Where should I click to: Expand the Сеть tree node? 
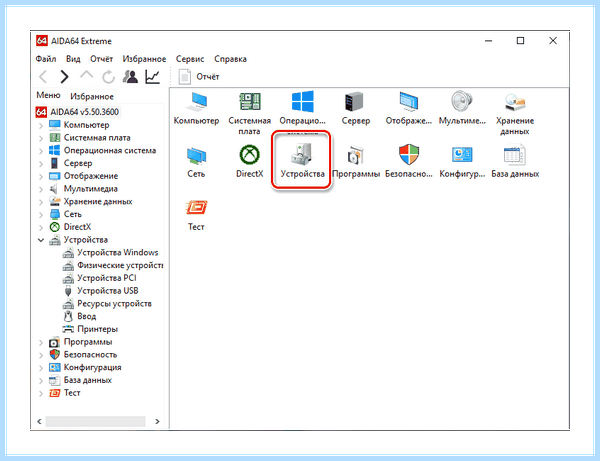(41, 214)
